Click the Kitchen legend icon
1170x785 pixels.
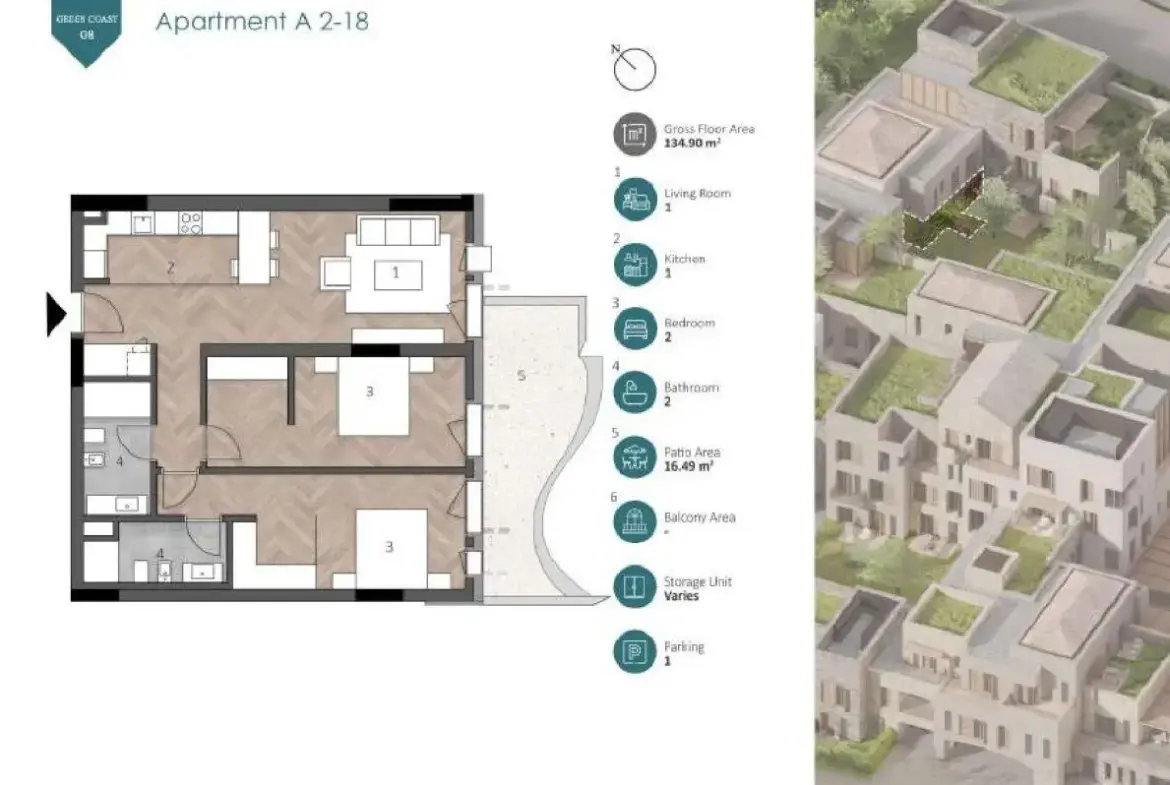coord(635,264)
